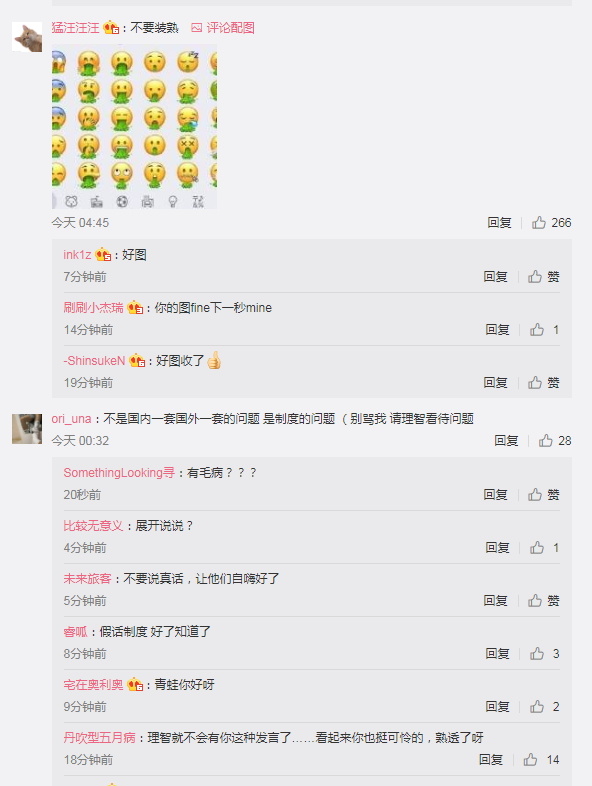Like 睿呱's reply with 3 likes
Image resolution: width=592 pixels, height=786 pixels.
tap(544, 654)
